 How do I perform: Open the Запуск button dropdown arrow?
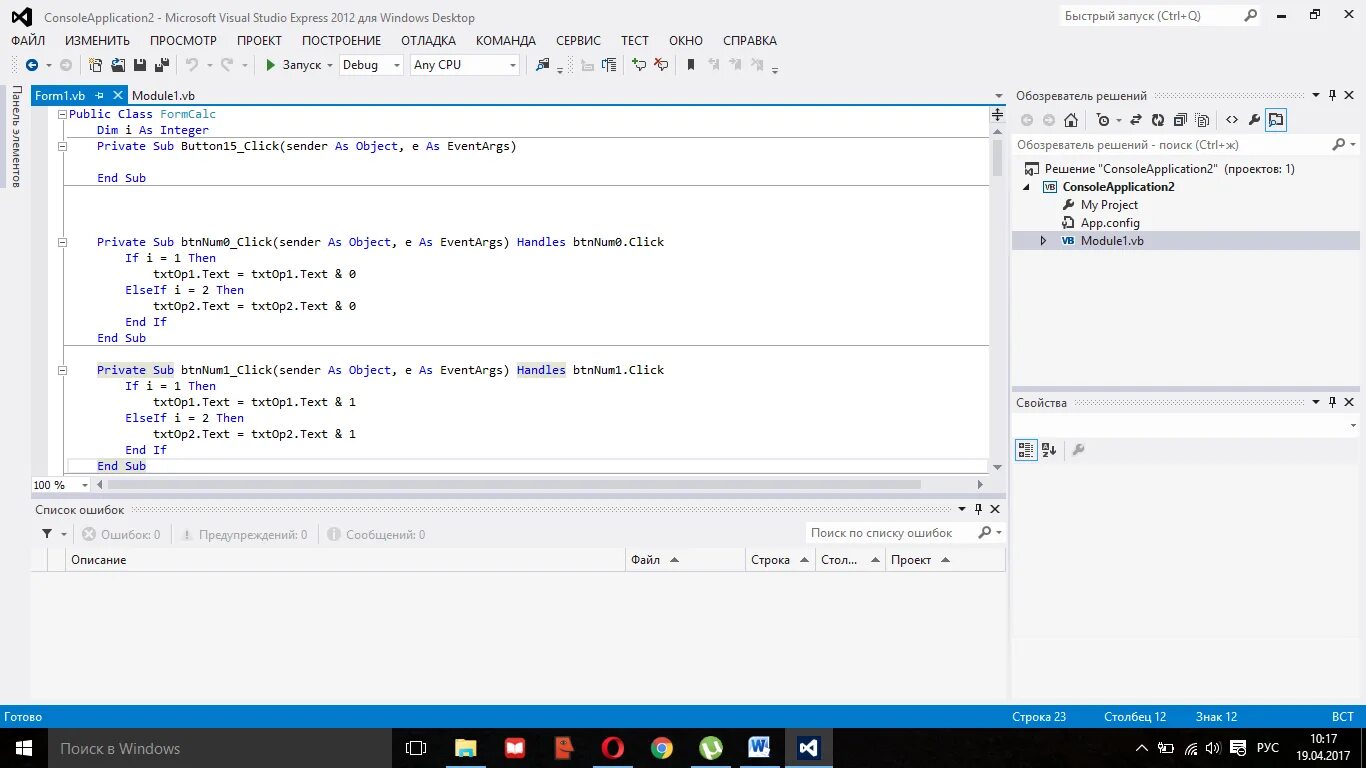click(330, 65)
